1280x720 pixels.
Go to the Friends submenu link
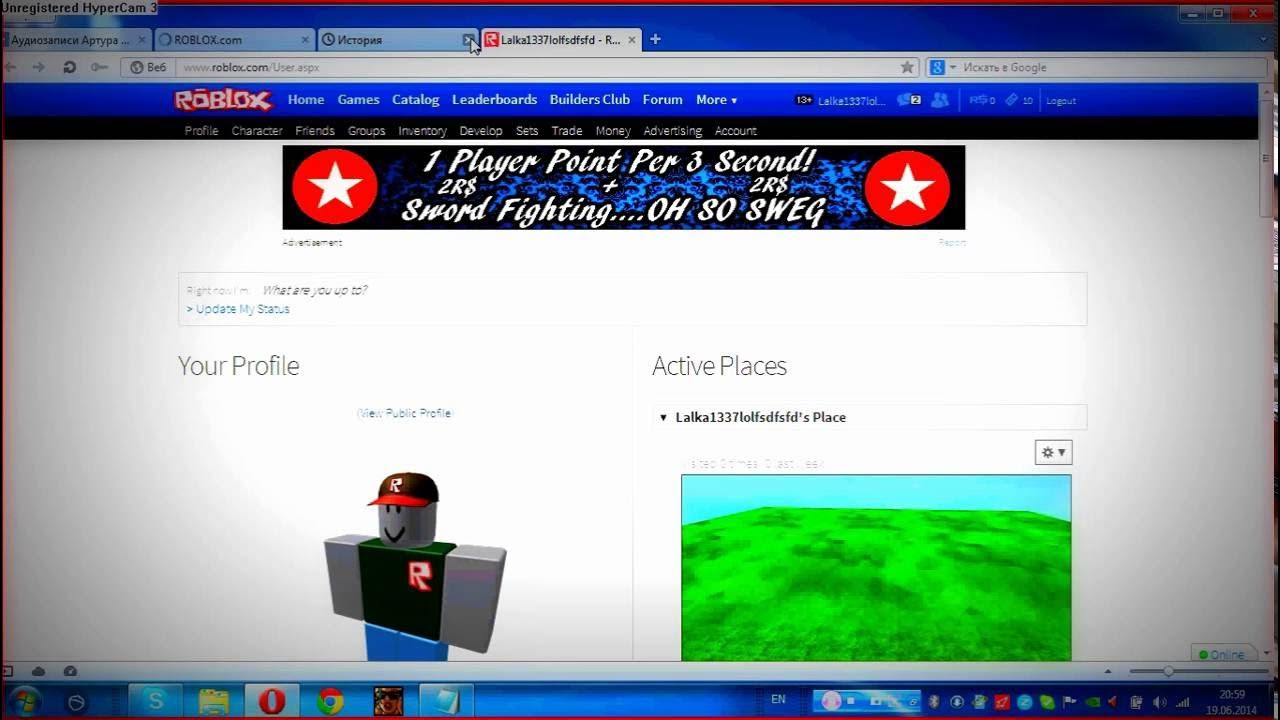click(x=315, y=131)
